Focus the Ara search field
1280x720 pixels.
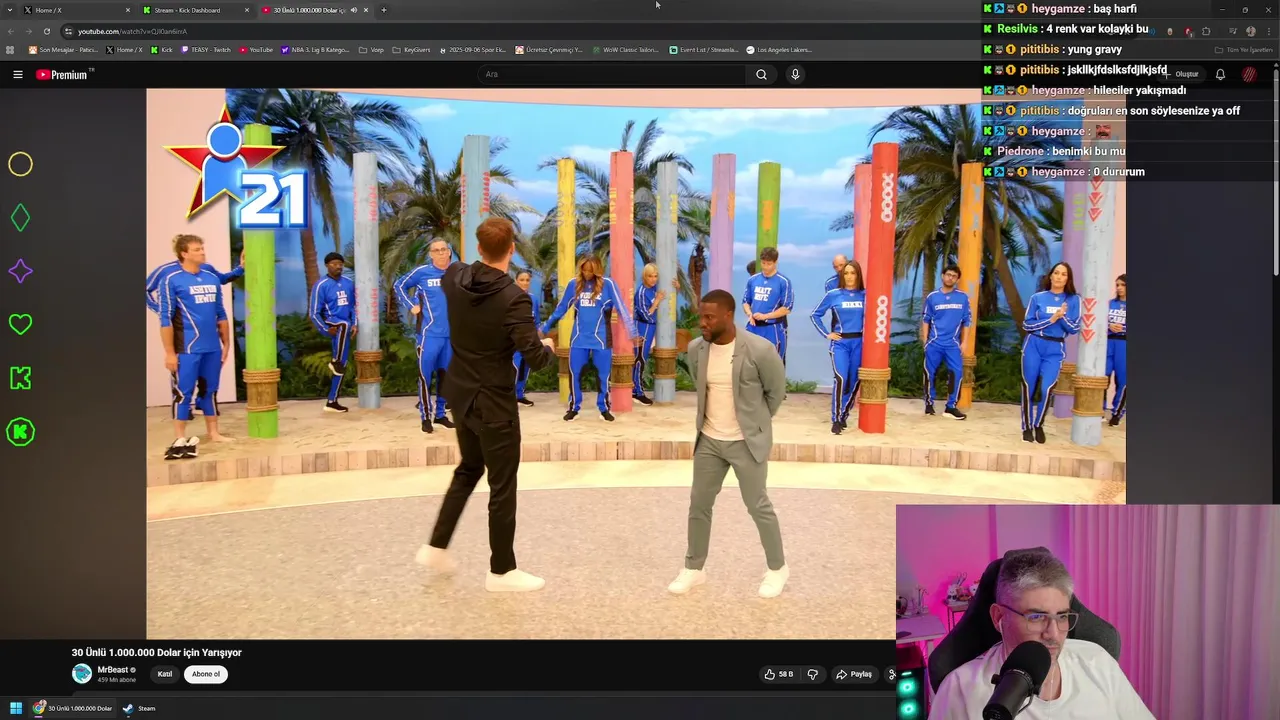[612, 74]
